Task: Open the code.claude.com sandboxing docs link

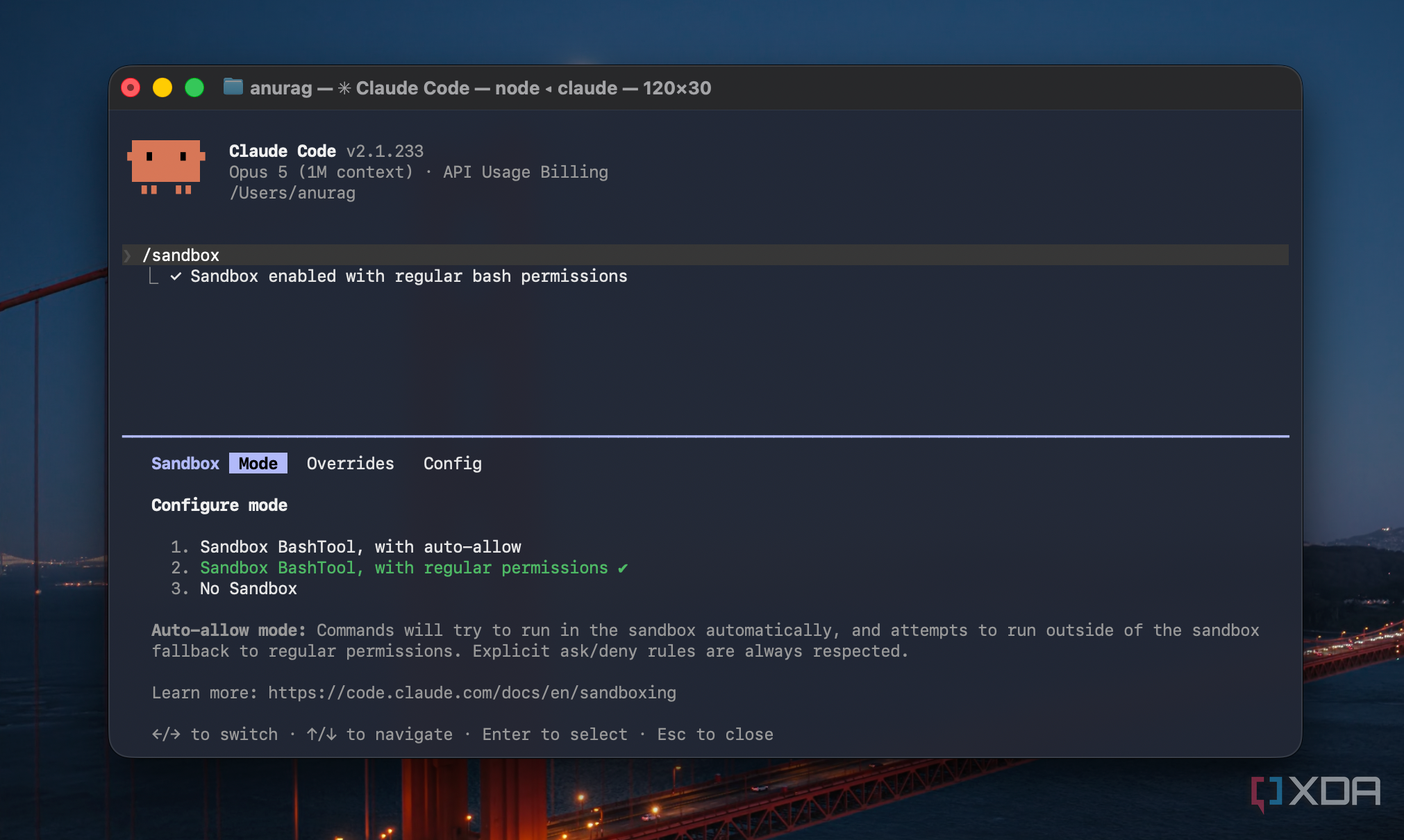Action: (472, 693)
